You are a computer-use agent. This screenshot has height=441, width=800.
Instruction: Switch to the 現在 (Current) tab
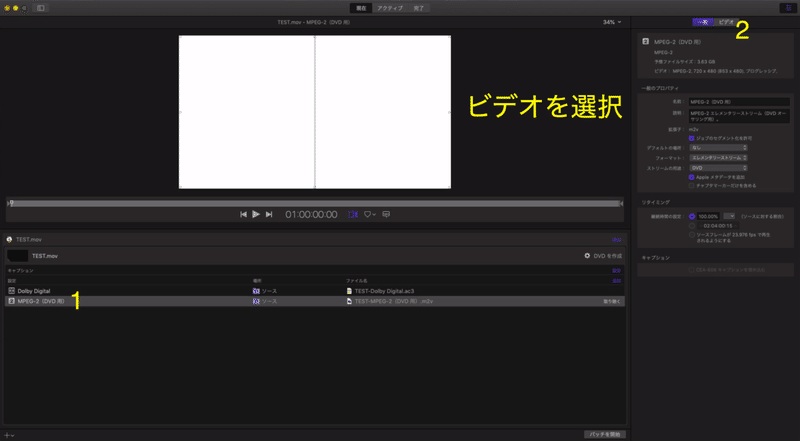pos(361,8)
